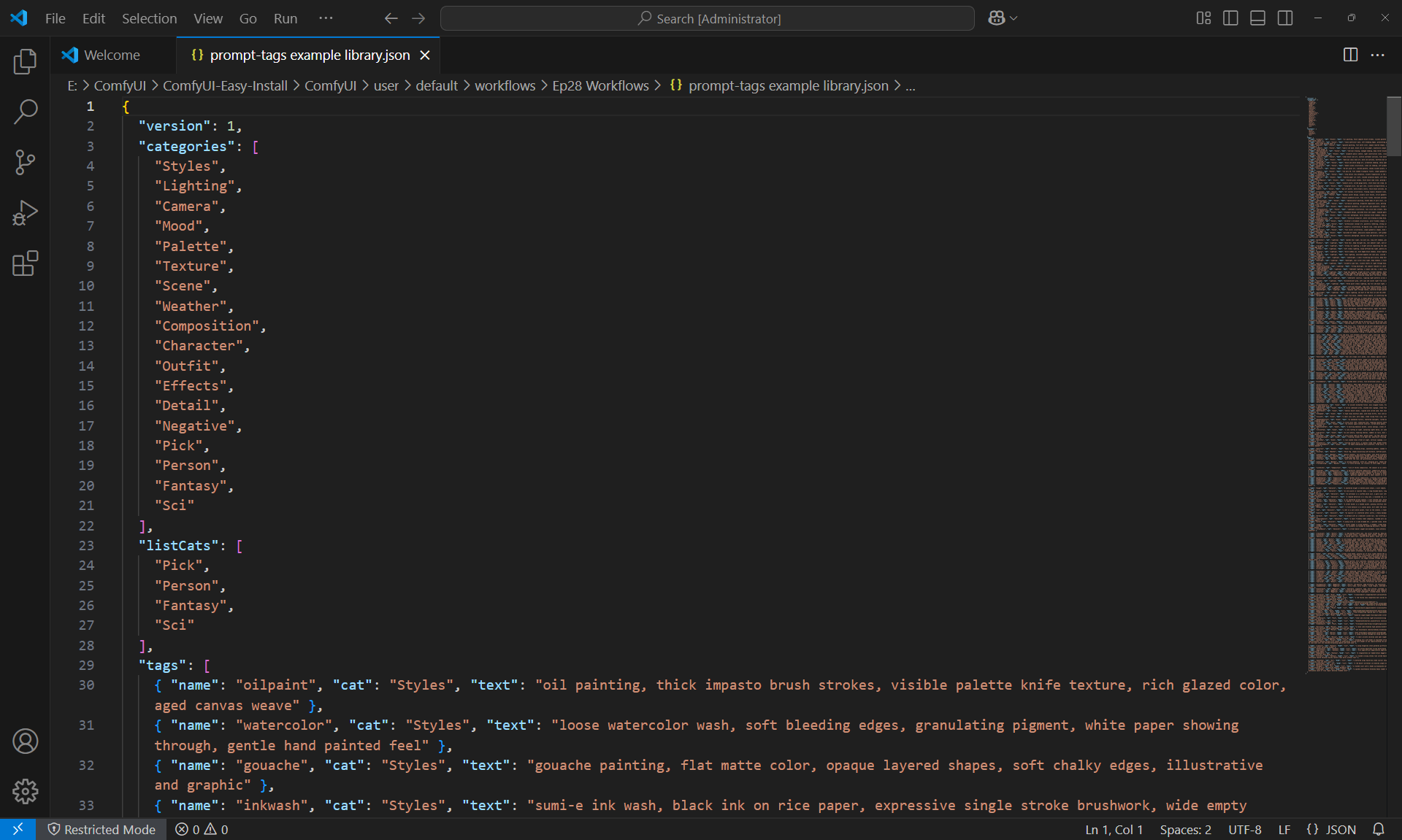Open the Extensions view
The image size is (1402, 840).
click(x=25, y=263)
